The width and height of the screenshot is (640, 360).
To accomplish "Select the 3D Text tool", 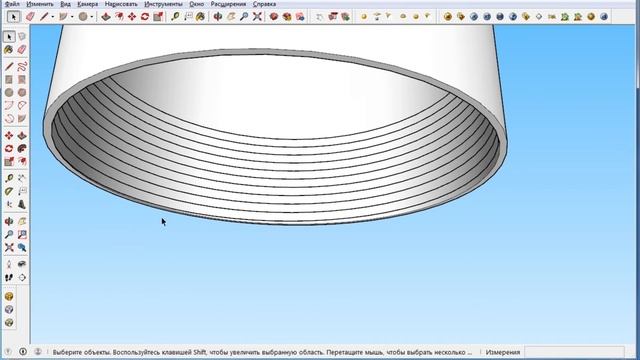I will tap(22, 204).
